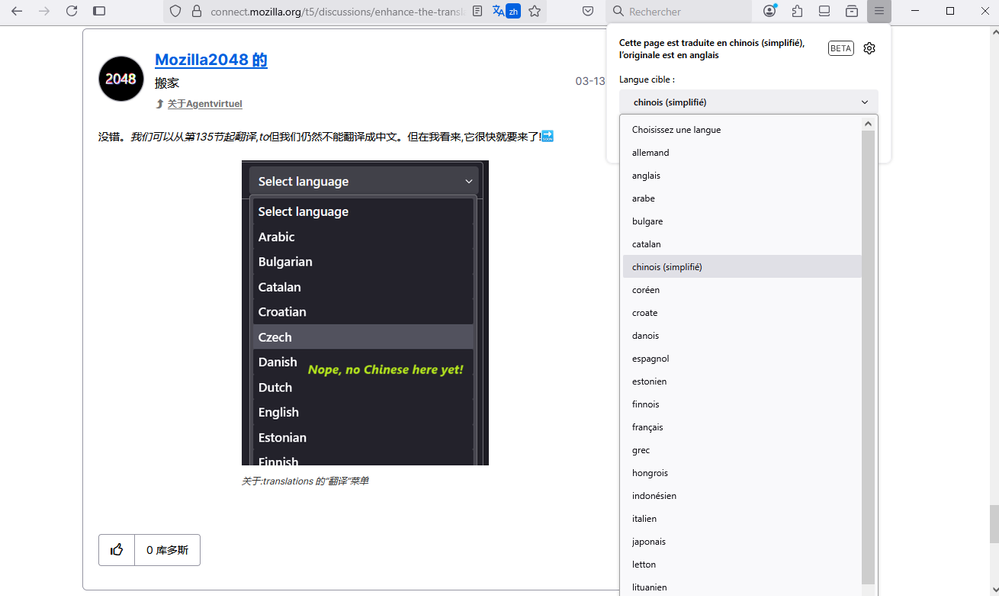Image resolution: width=999 pixels, height=596 pixels.
Task: Click the address bar URL
Action: (x=337, y=11)
